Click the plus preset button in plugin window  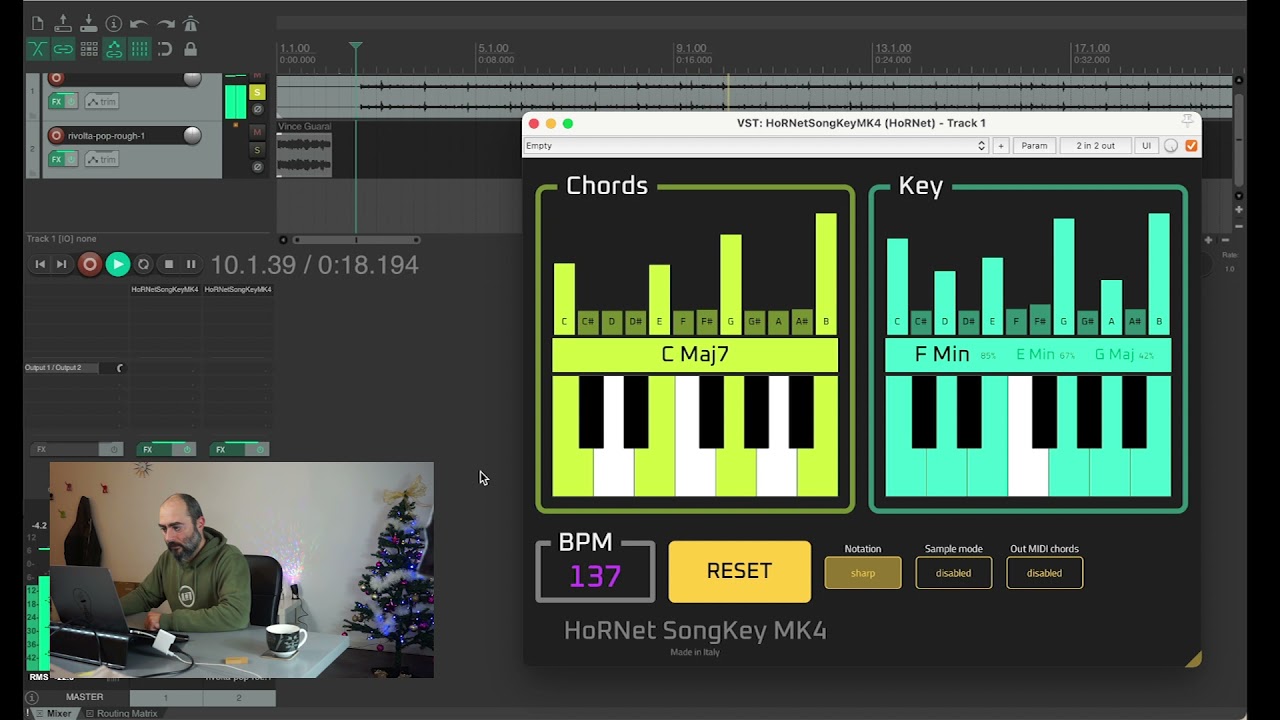(1000, 146)
